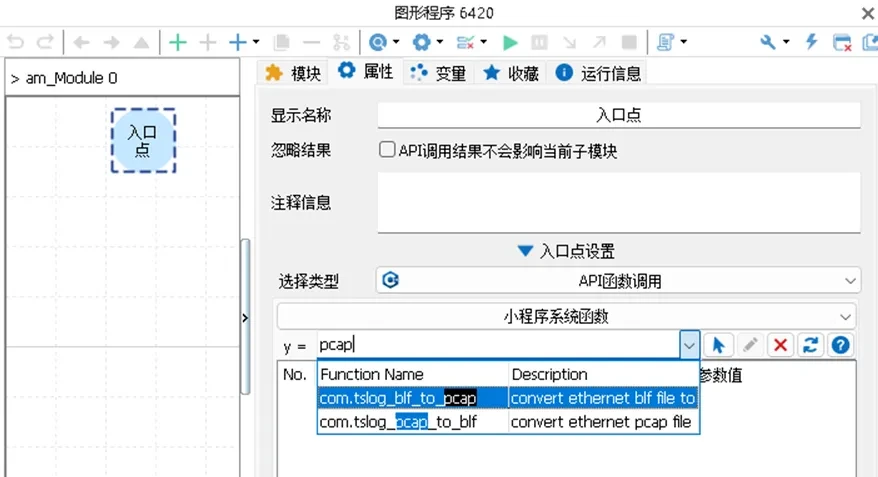
Task: Open the 选择类型 API函数调用 dropdown
Action: click(x=618, y=281)
